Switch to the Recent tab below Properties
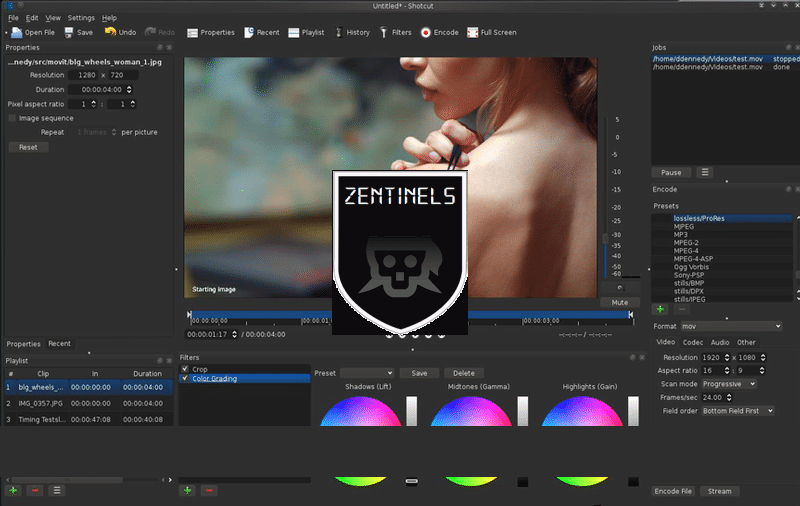 [60, 344]
